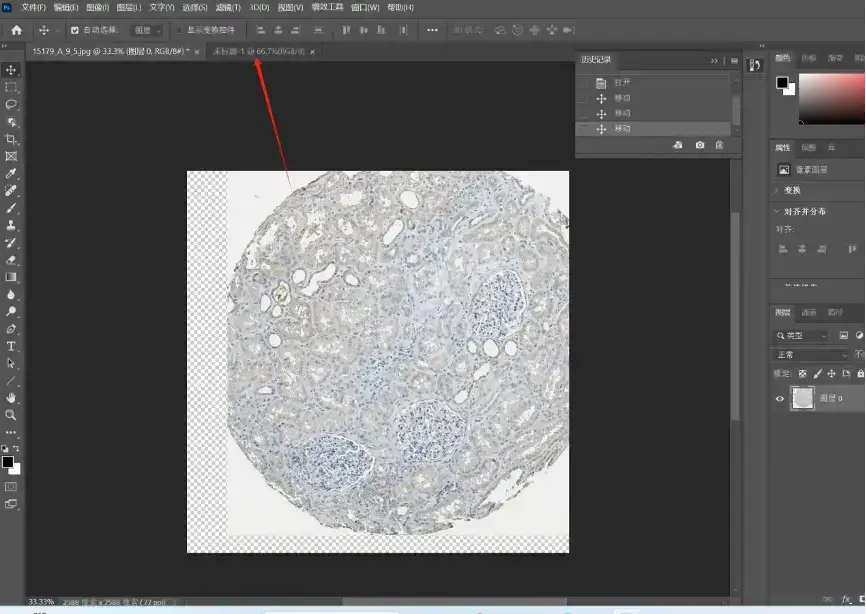
Task: Enable the 显示变换控件 checkbox
Action: [x=179, y=30]
